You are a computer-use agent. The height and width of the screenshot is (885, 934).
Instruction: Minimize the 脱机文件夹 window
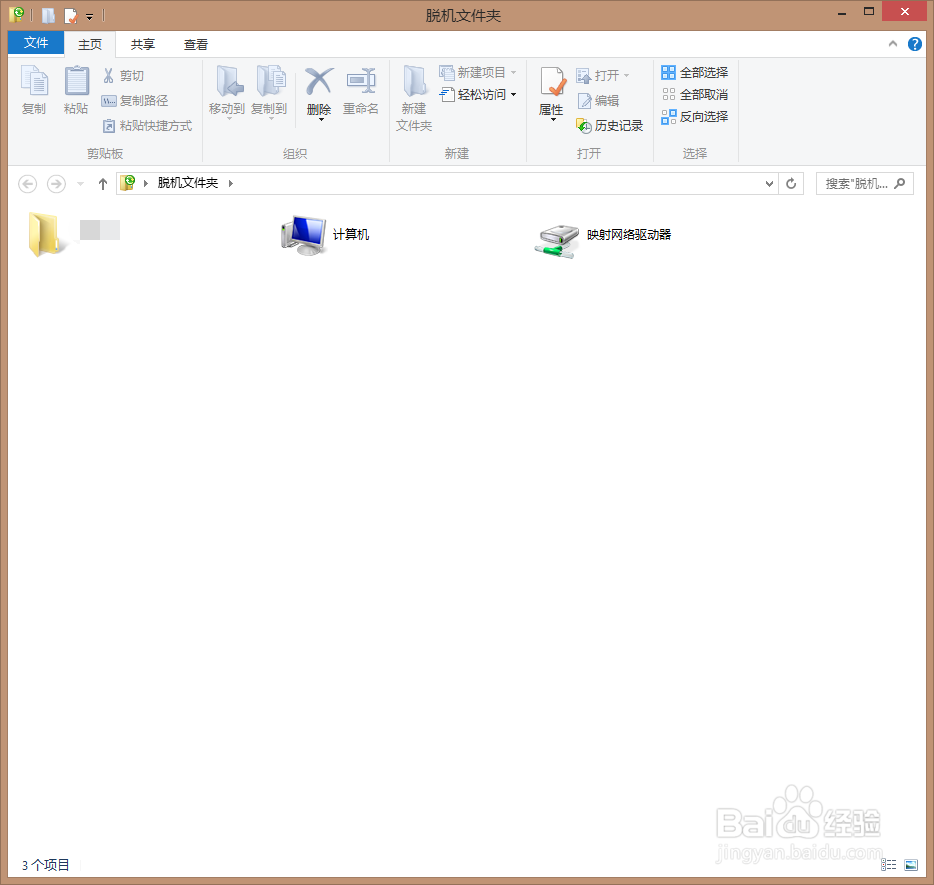(842, 12)
